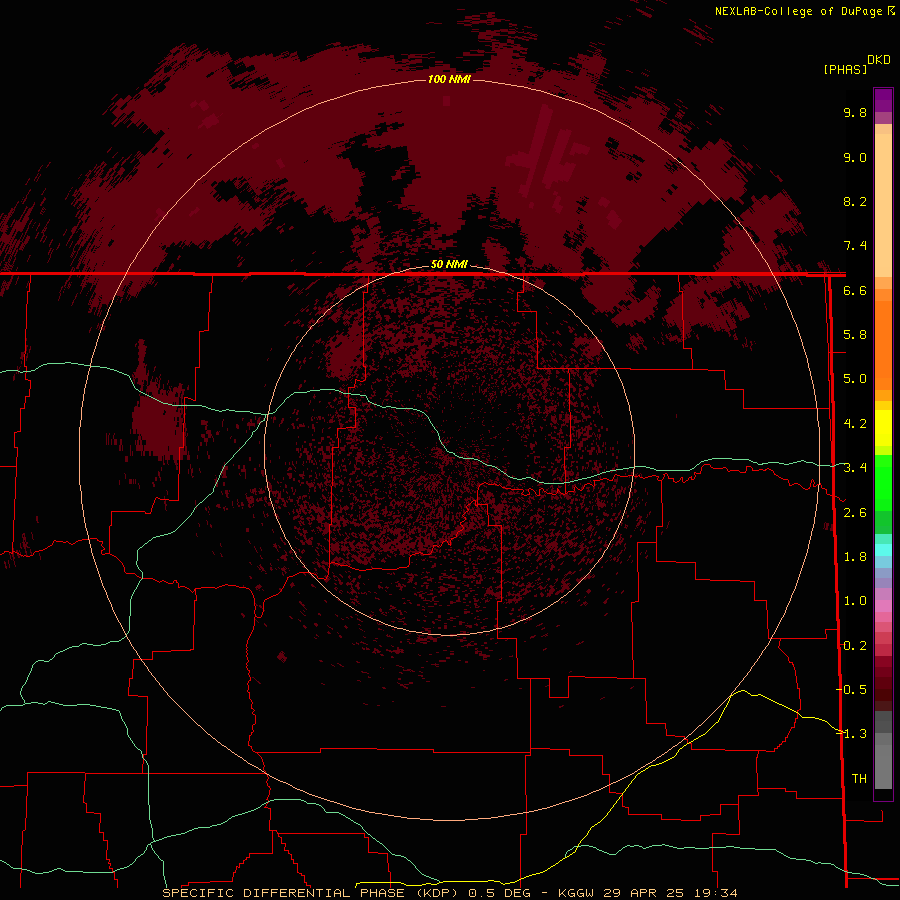
Task: Click the 9.8 color scale value
Action: (855, 112)
